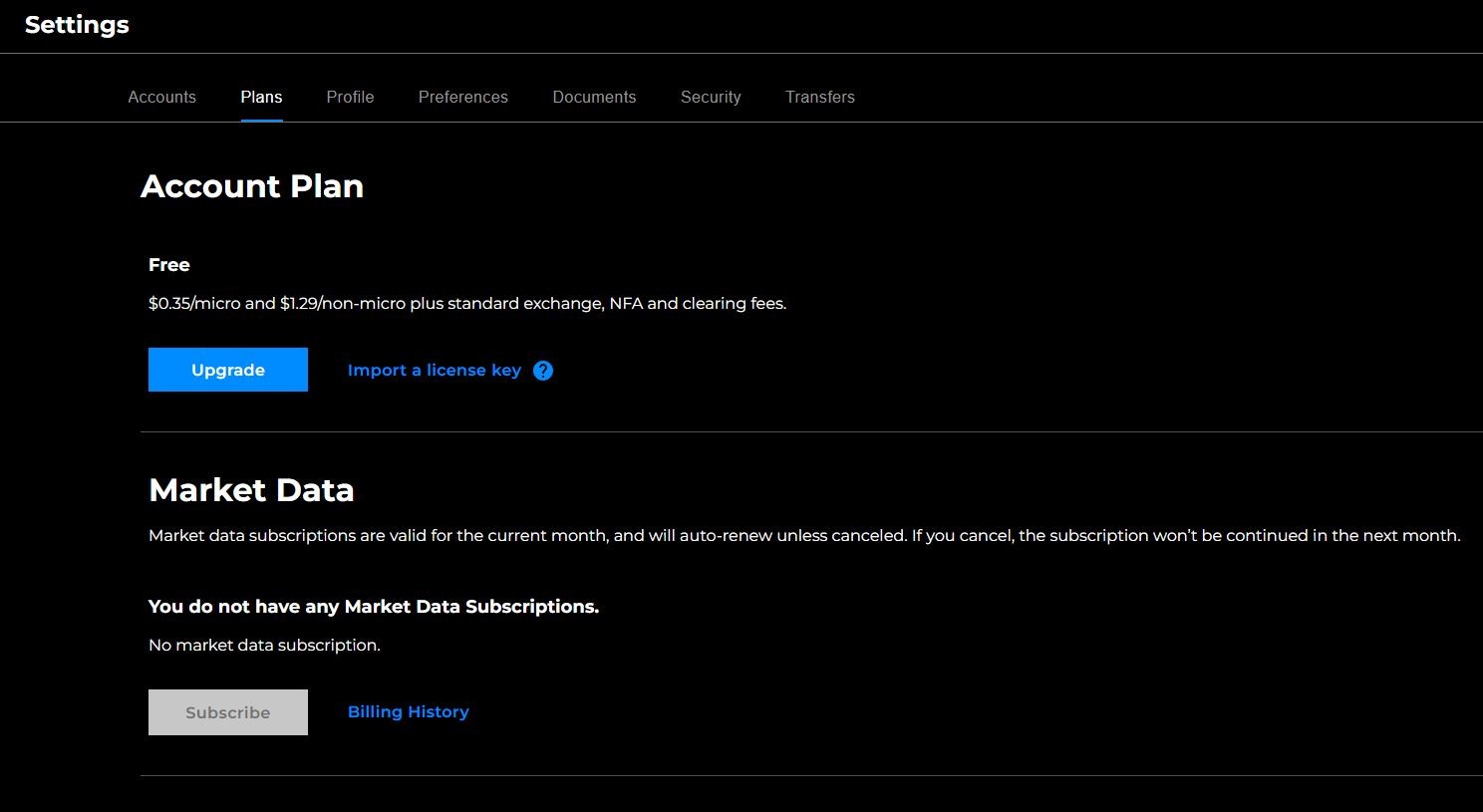
Task: Open the Billing History link
Action: [409, 711]
